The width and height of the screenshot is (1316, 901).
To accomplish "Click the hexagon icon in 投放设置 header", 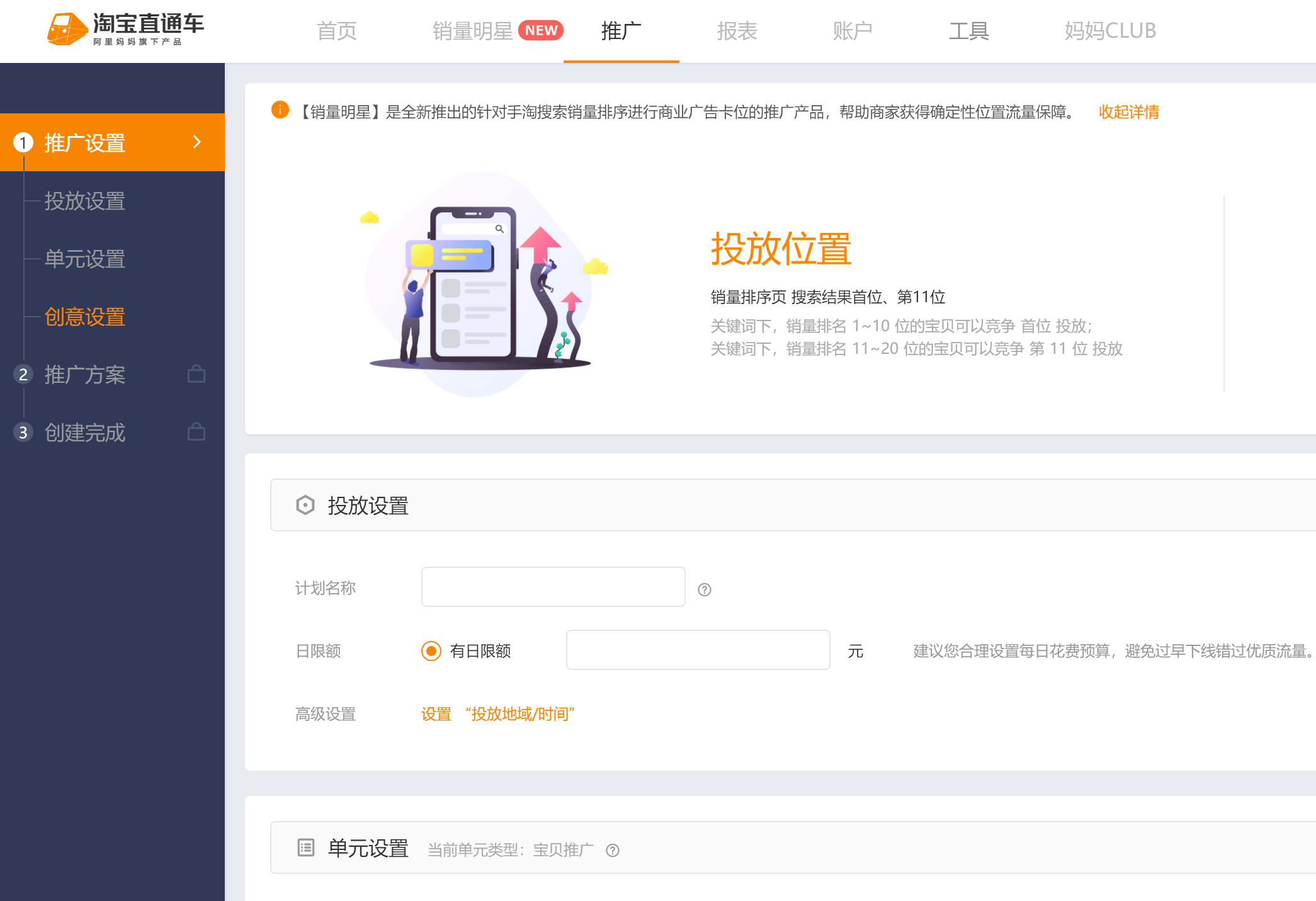I will 305,505.
